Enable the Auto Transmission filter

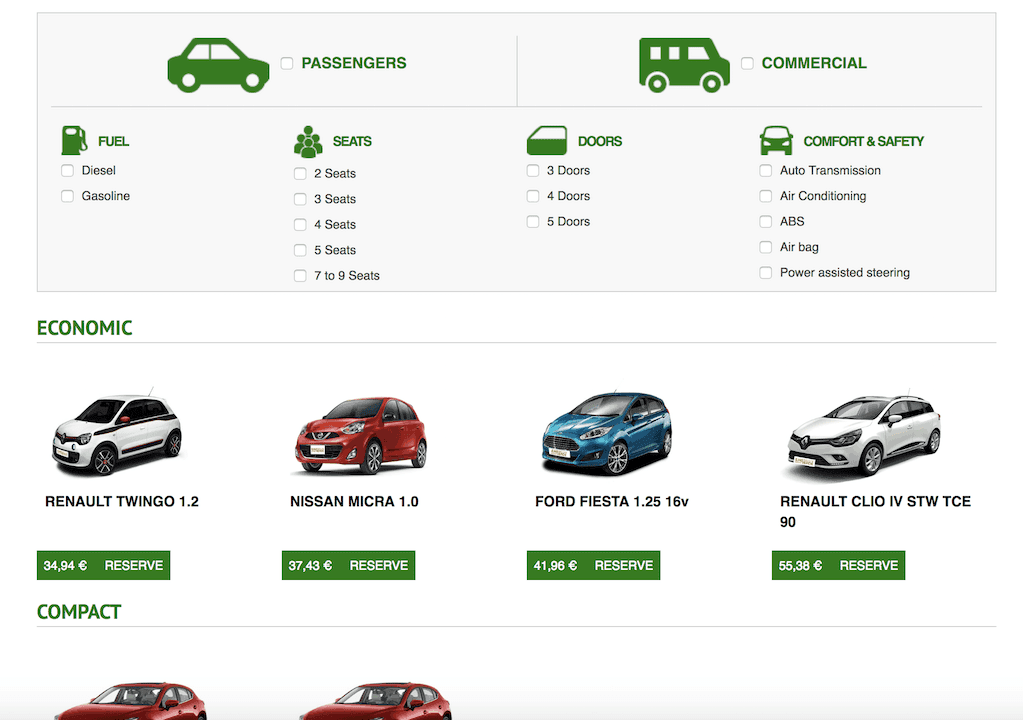point(765,170)
